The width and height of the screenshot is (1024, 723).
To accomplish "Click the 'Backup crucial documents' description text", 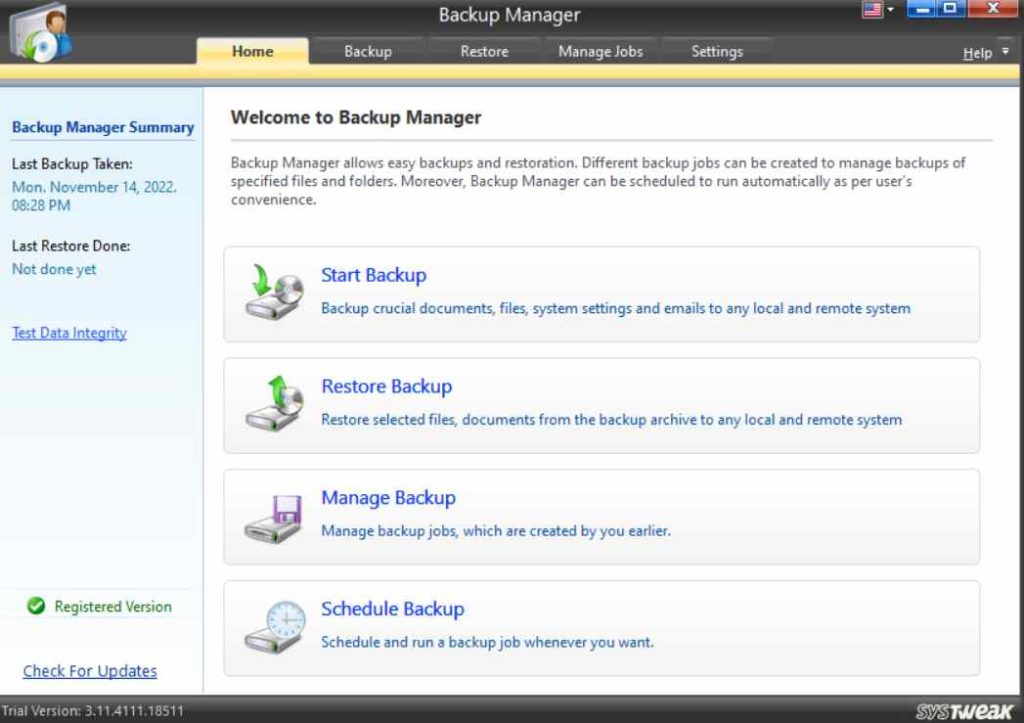I will [615, 308].
